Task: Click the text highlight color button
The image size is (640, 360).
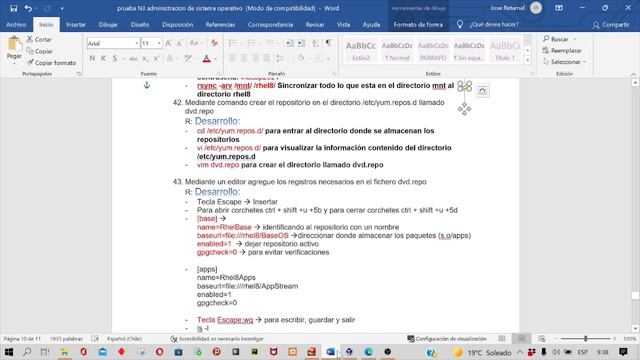Action: [187, 58]
